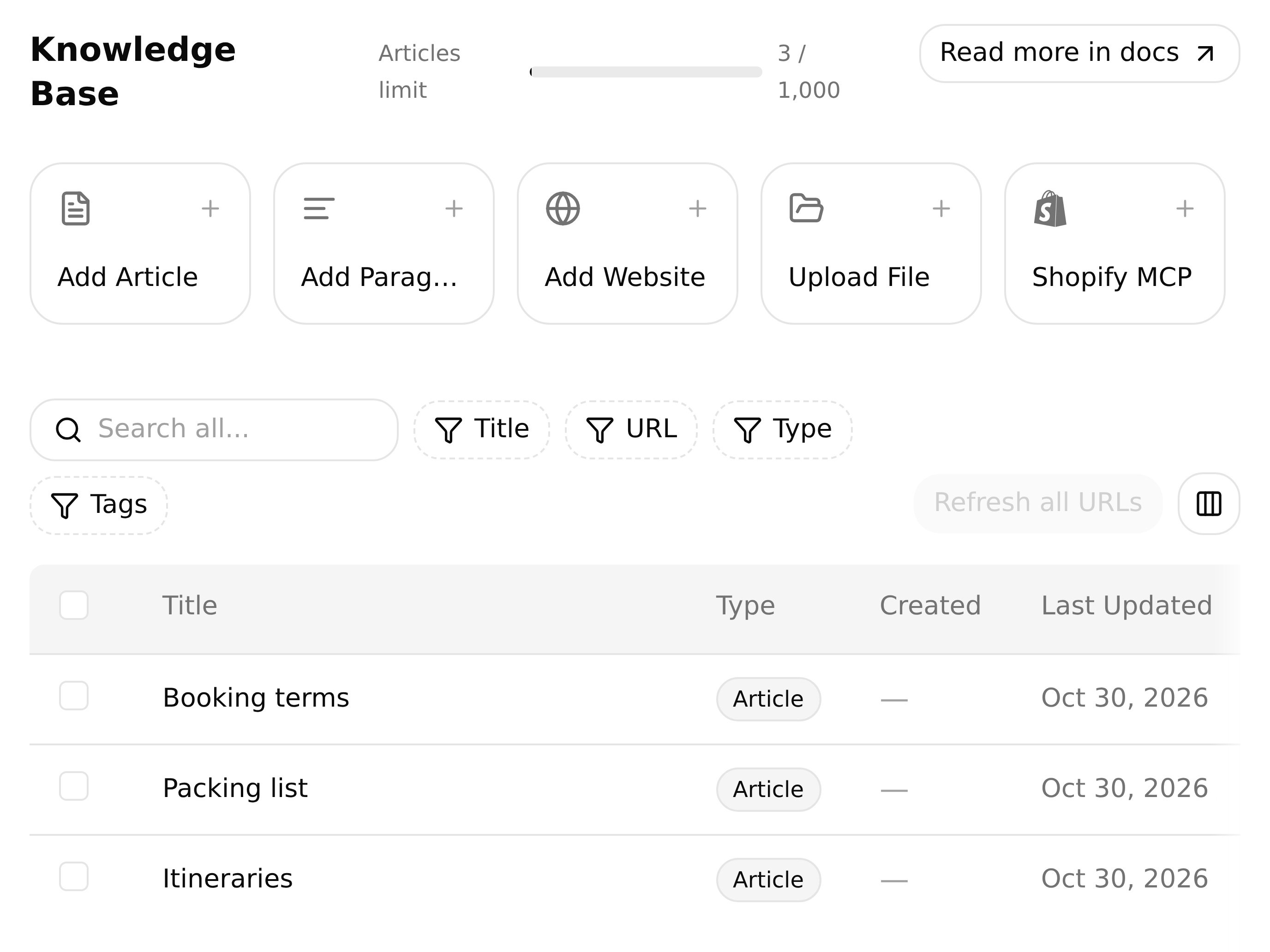Image resolution: width=1270 pixels, height=952 pixels.
Task: Check the Booking terms row checkbox
Action: tap(73, 696)
